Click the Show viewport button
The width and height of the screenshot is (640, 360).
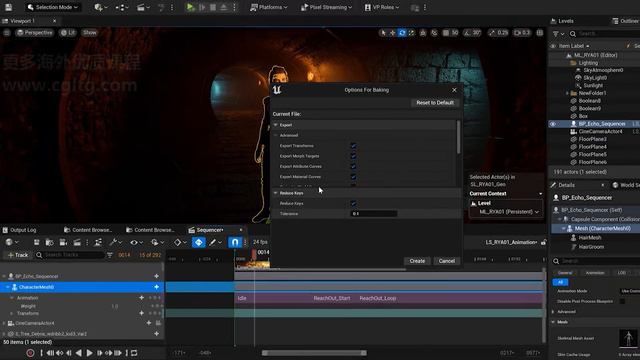[x=90, y=33]
